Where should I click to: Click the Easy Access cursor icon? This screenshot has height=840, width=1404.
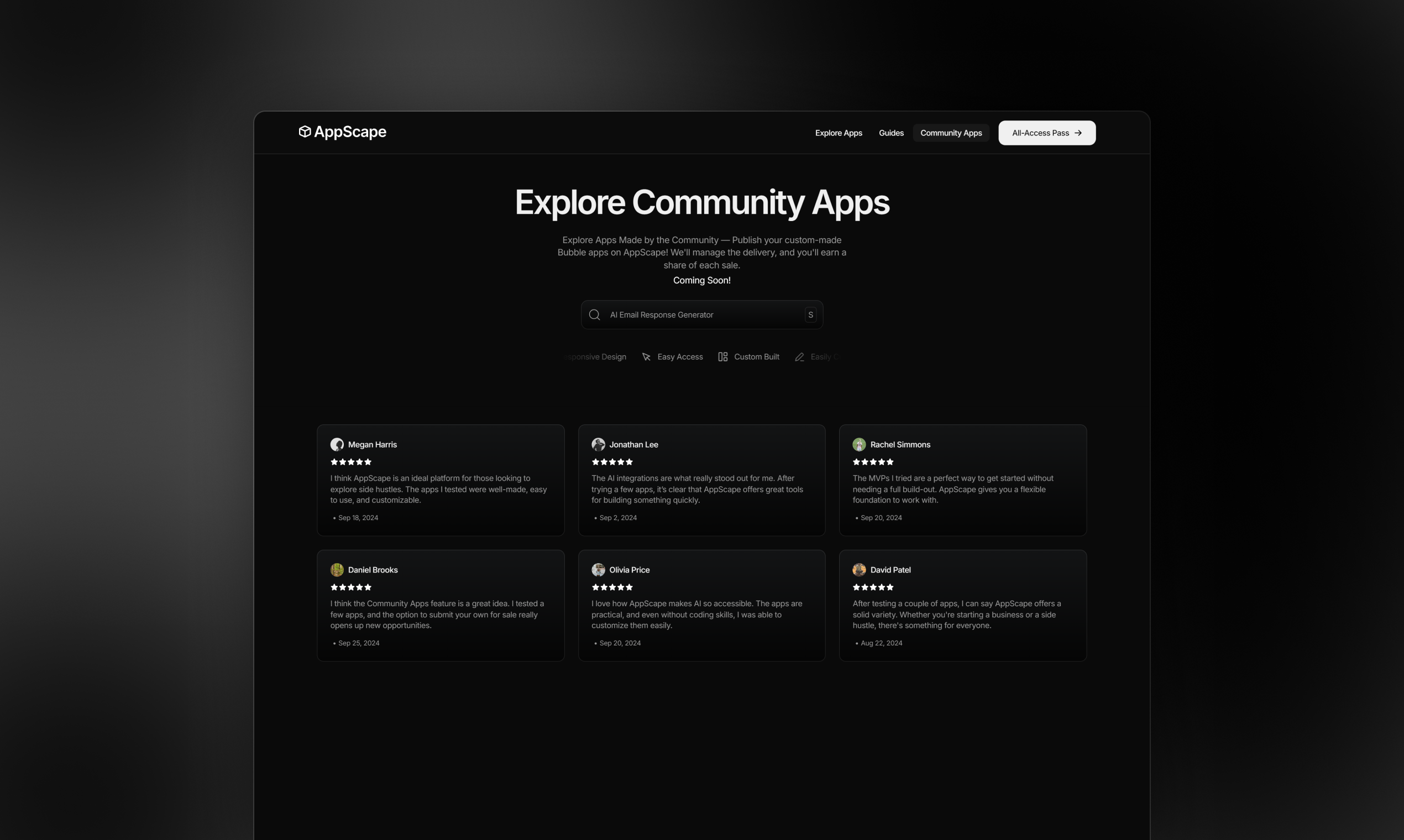click(646, 356)
